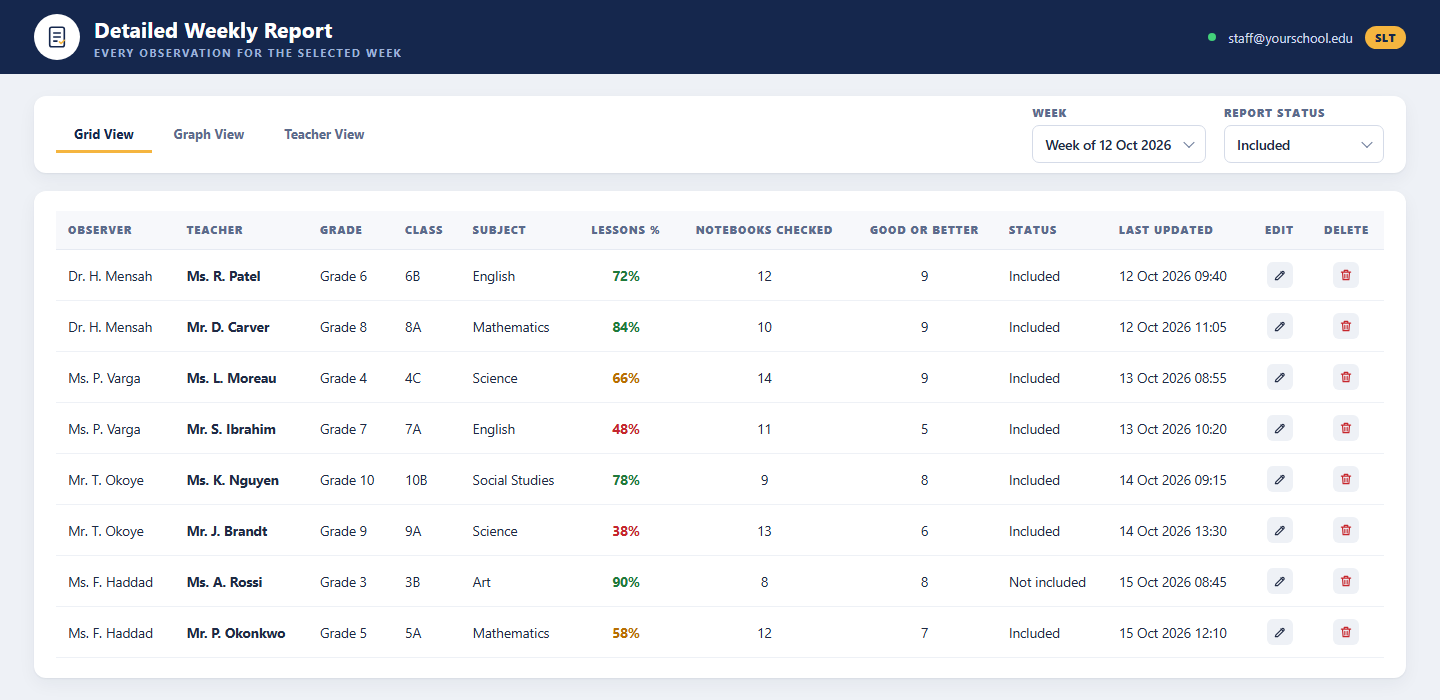Image resolution: width=1440 pixels, height=700 pixels.
Task: Delete Ms. A. Rossi's Art observation
Action: click(1345, 581)
